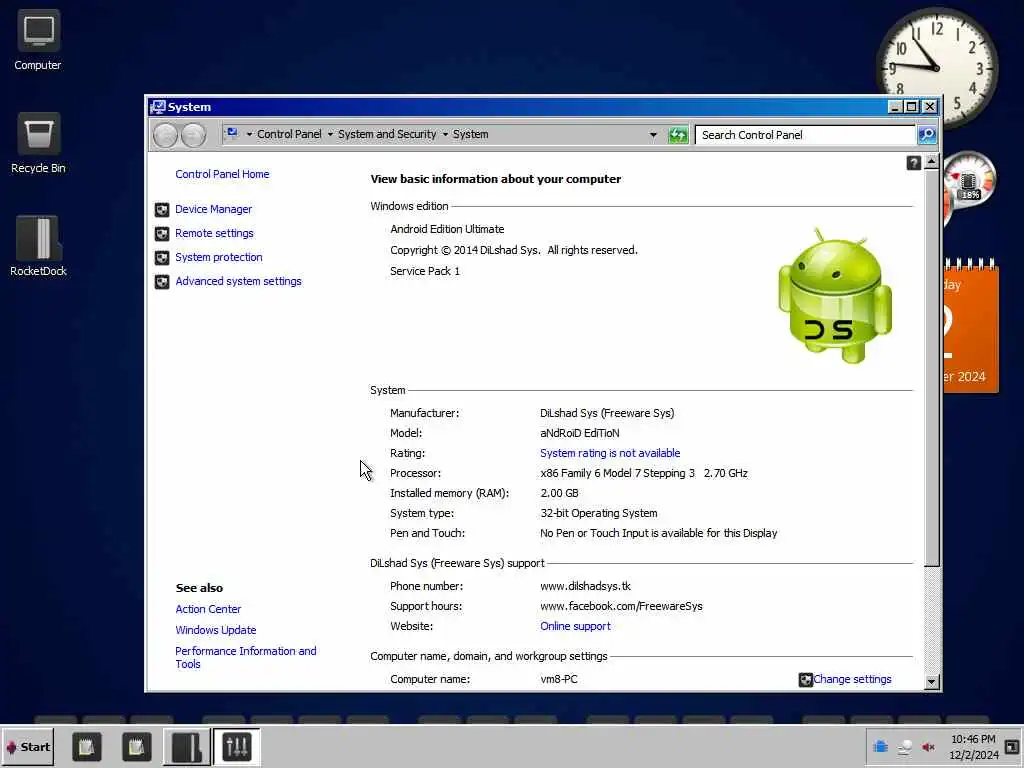Click the shield icon beside Remote settings

coord(162,234)
